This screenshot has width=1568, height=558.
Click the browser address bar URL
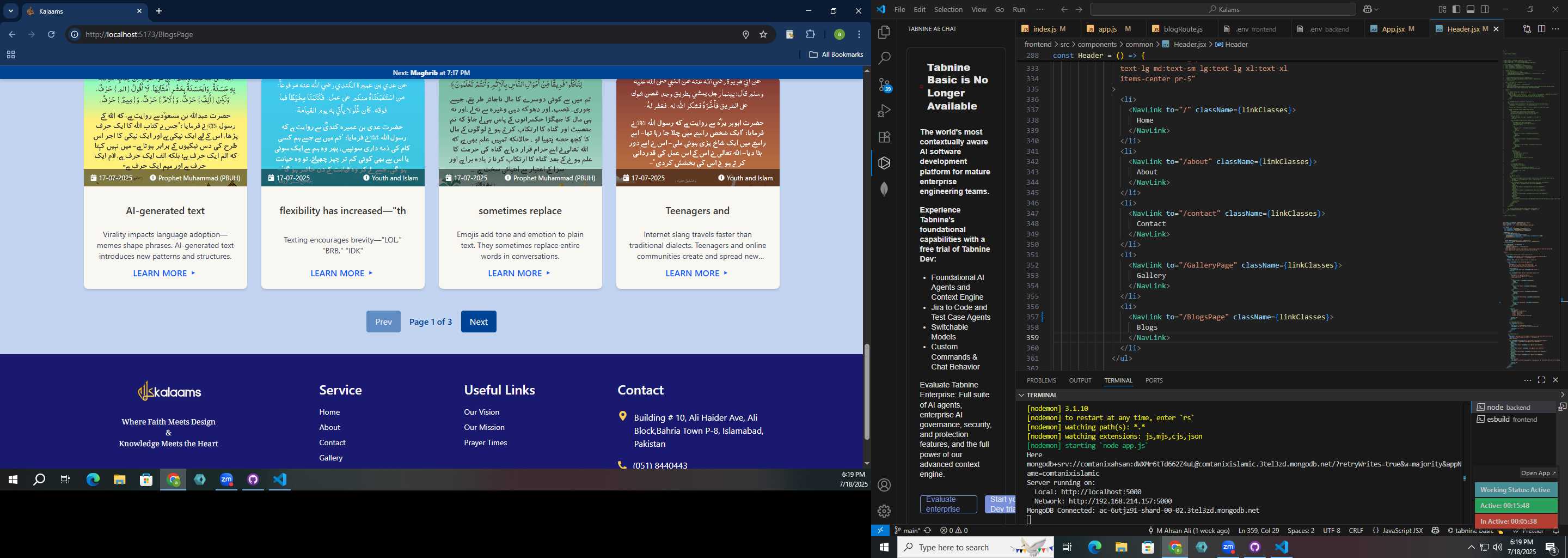[139, 35]
